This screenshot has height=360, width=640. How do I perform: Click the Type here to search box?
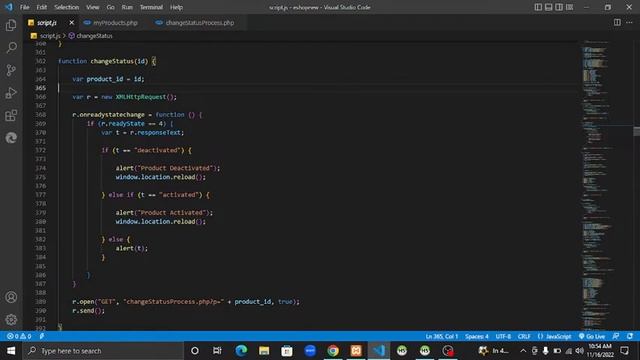click(103, 351)
